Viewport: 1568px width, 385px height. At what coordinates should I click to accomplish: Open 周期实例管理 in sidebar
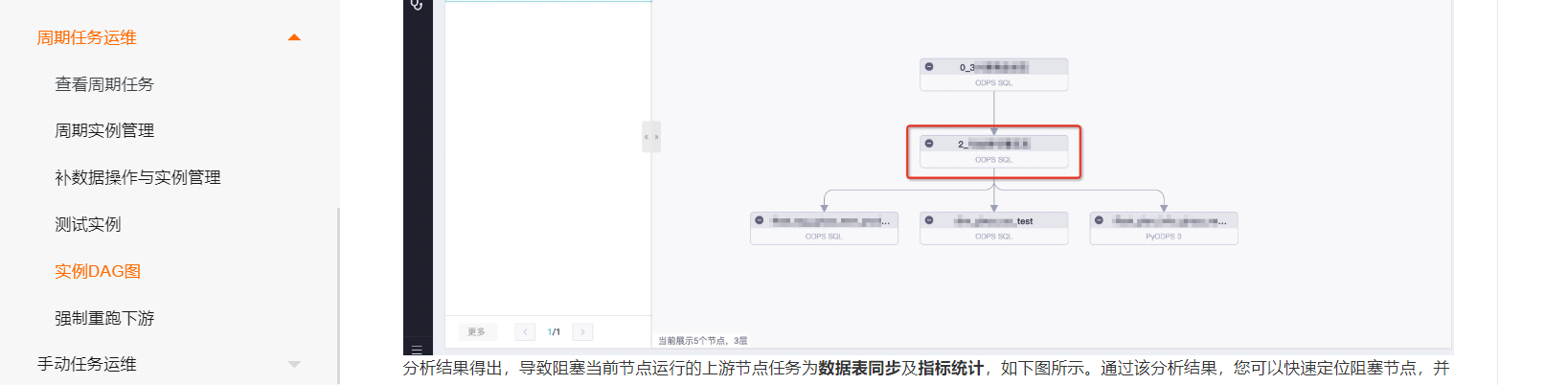pyautogui.click(x=104, y=130)
